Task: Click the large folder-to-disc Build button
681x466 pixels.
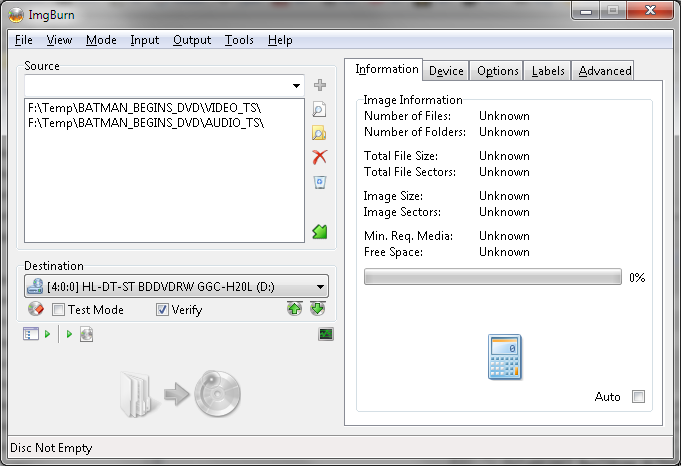Action: [x=180, y=394]
